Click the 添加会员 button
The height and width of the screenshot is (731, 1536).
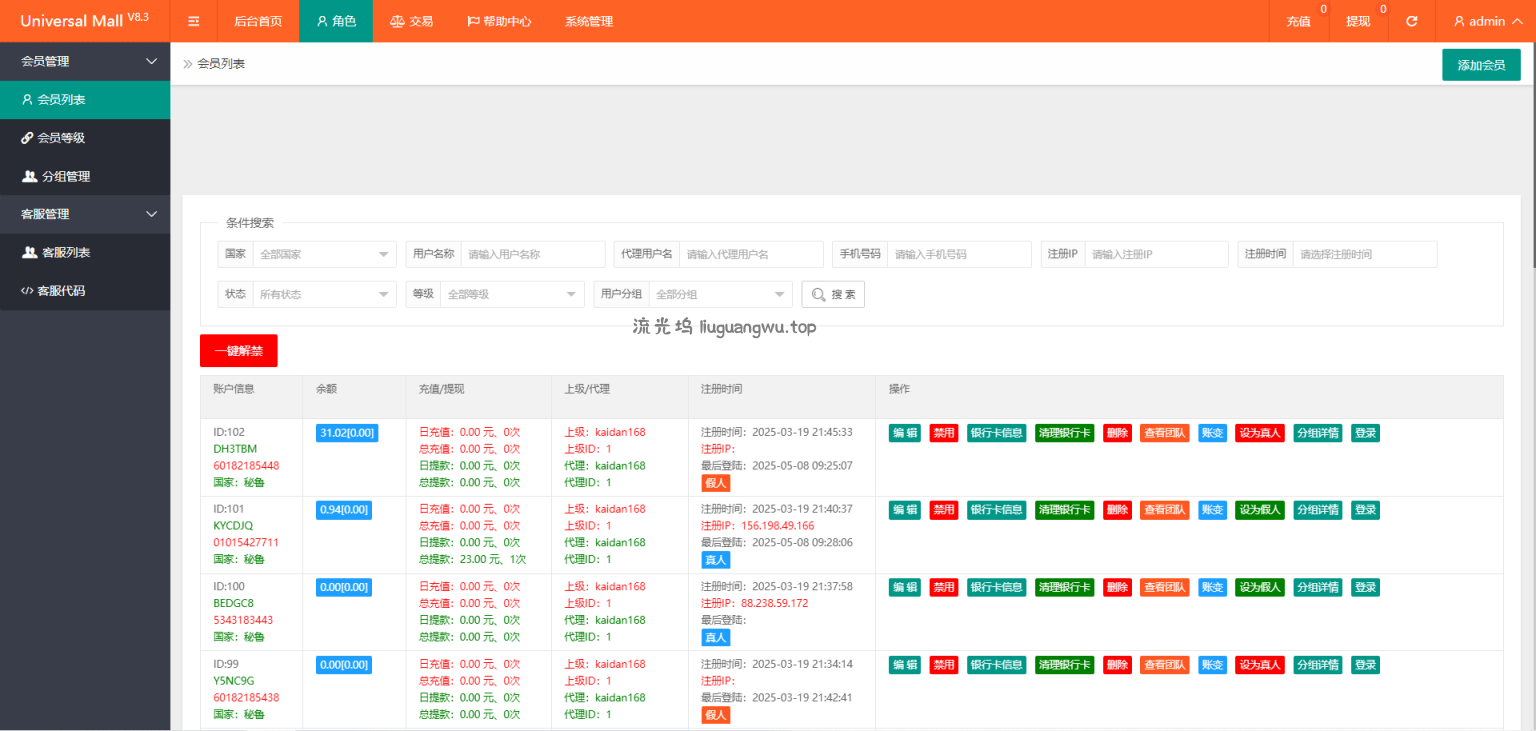[1480, 65]
